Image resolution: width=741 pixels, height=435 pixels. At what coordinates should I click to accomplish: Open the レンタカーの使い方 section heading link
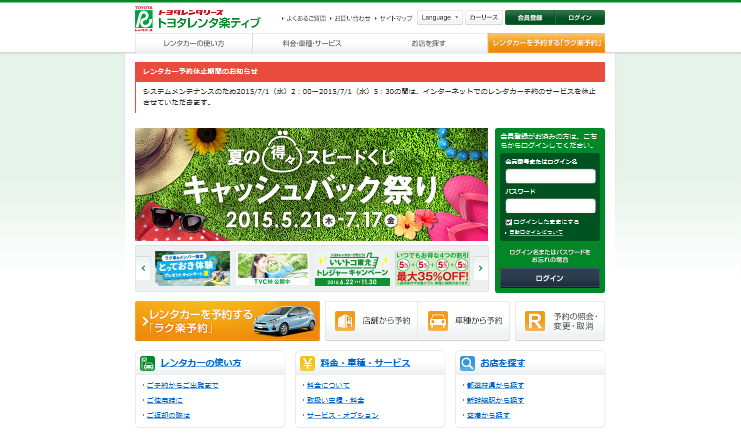[201, 363]
